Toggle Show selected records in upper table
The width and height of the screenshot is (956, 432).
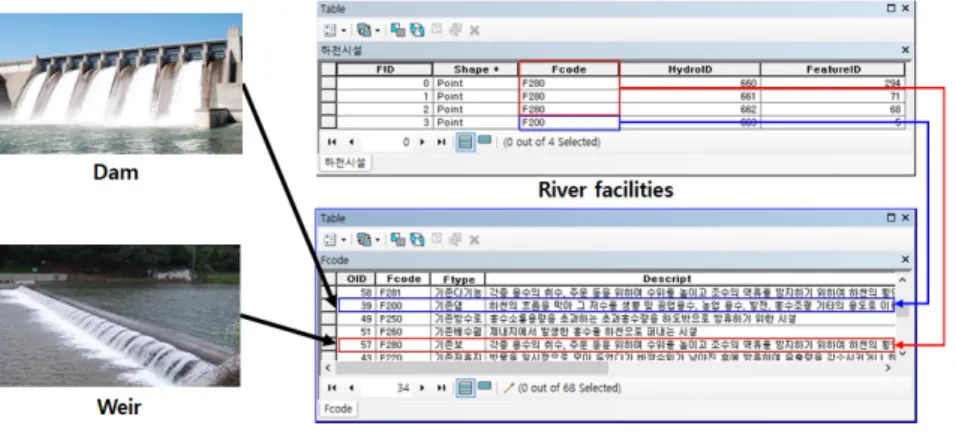coord(485,141)
